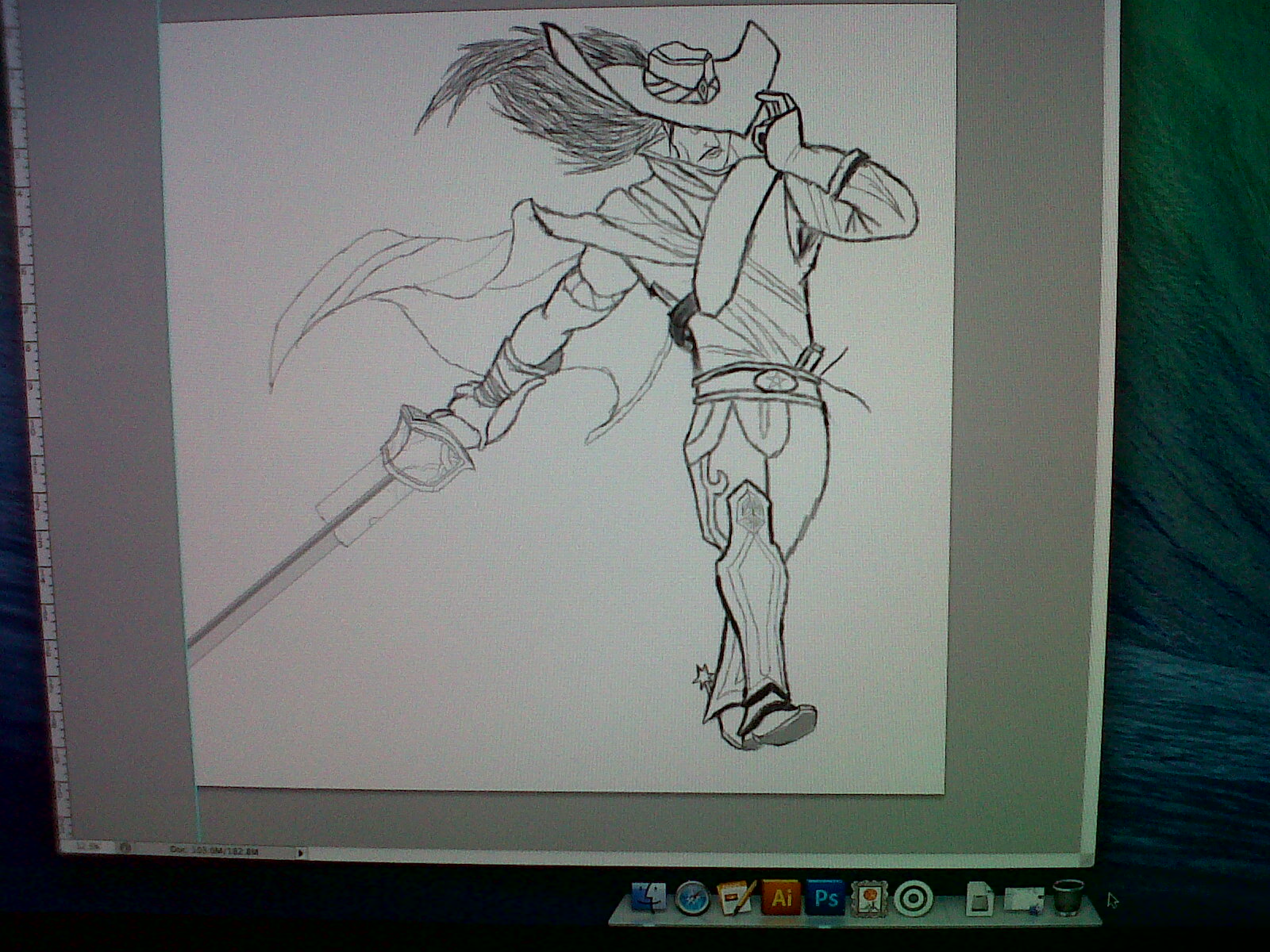
Task: Click the window resize corner at bottom right
Action: pyautogui.click(x=1084, y=859)
